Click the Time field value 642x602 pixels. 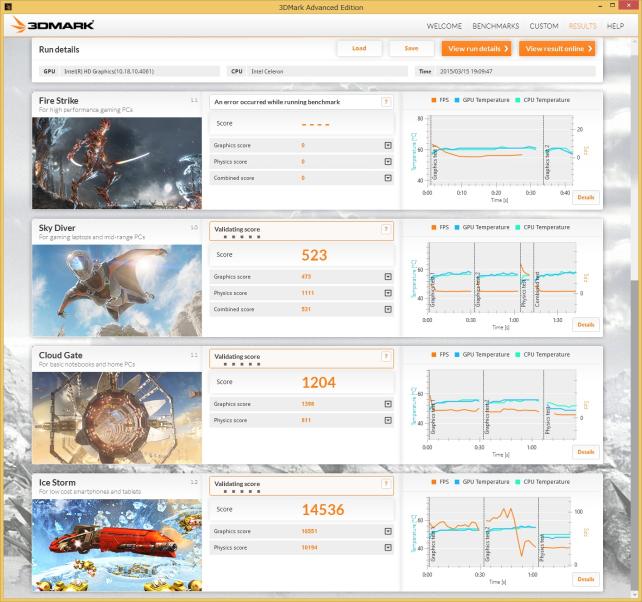pyautogui.click(x=515, y=71)
